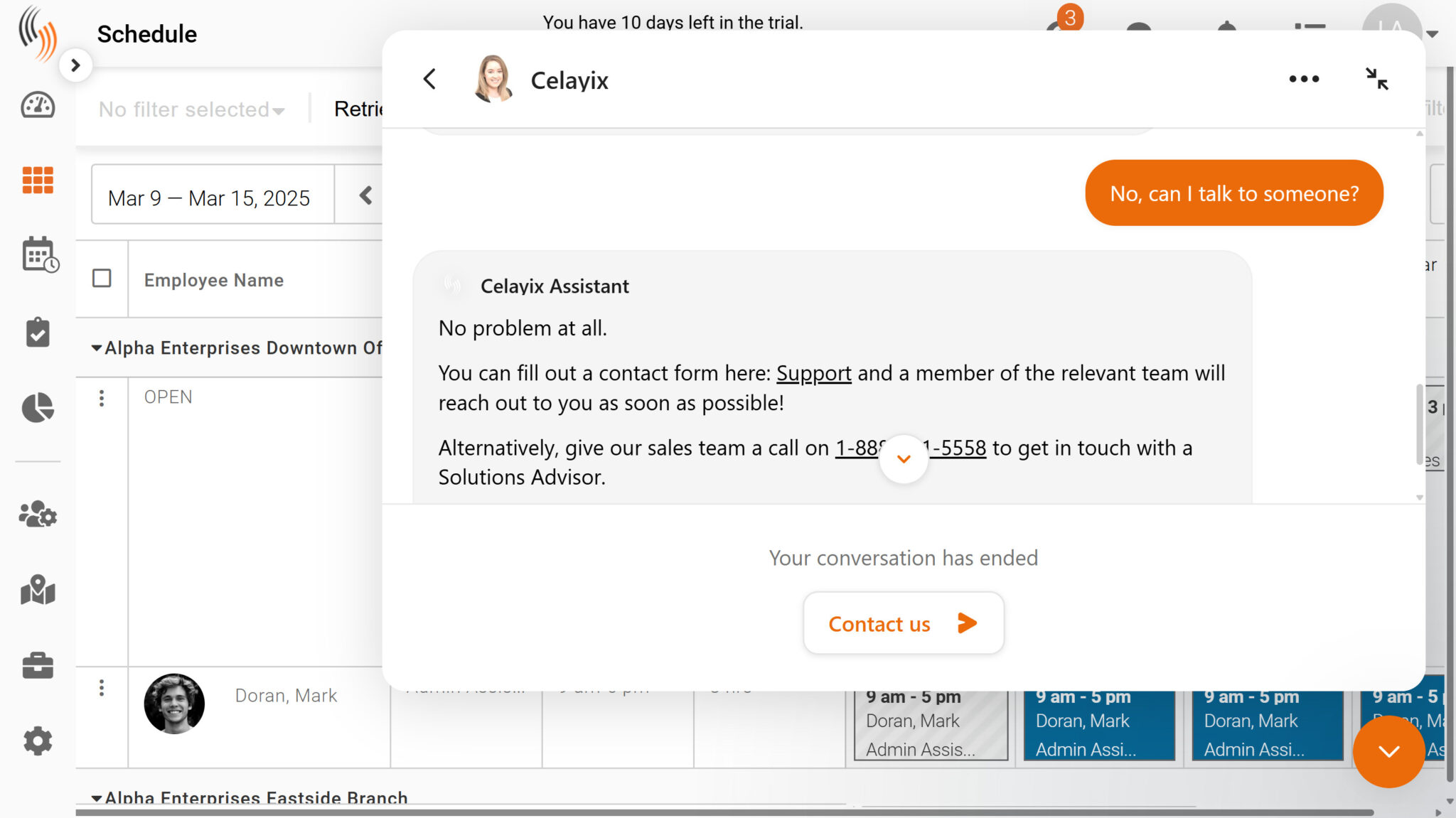Open row options menu for Doran, Mark
The height and width of the screenshot is (818, 1456).
point(102,687)
